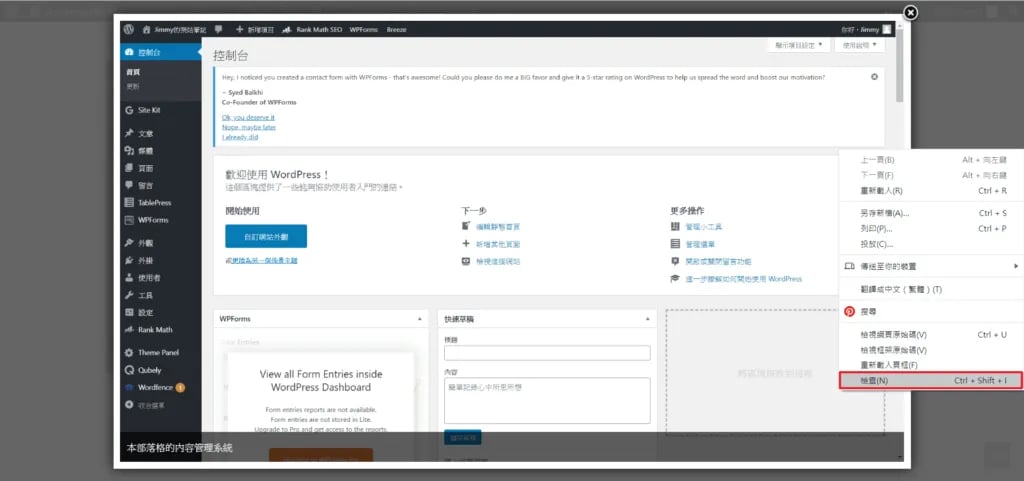Select 檢視網頁原始碼(V) in the context menu

click(x=931, y=335)
